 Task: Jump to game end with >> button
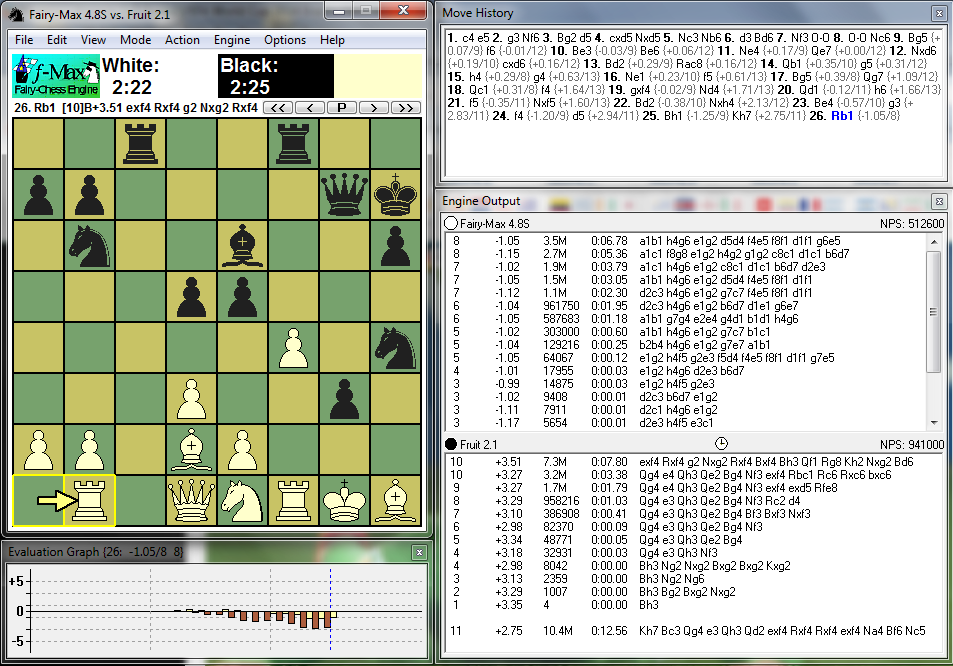pyautogui.click(x=405, y=108)
